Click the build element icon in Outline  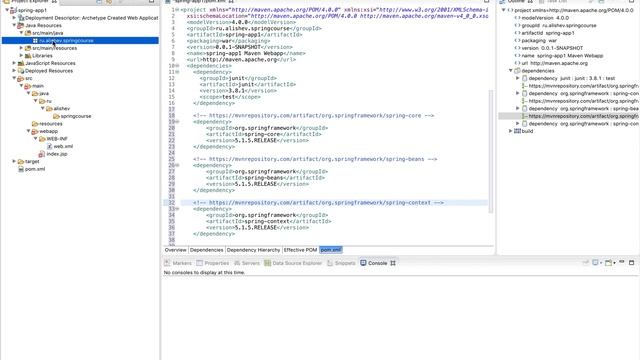518,131
